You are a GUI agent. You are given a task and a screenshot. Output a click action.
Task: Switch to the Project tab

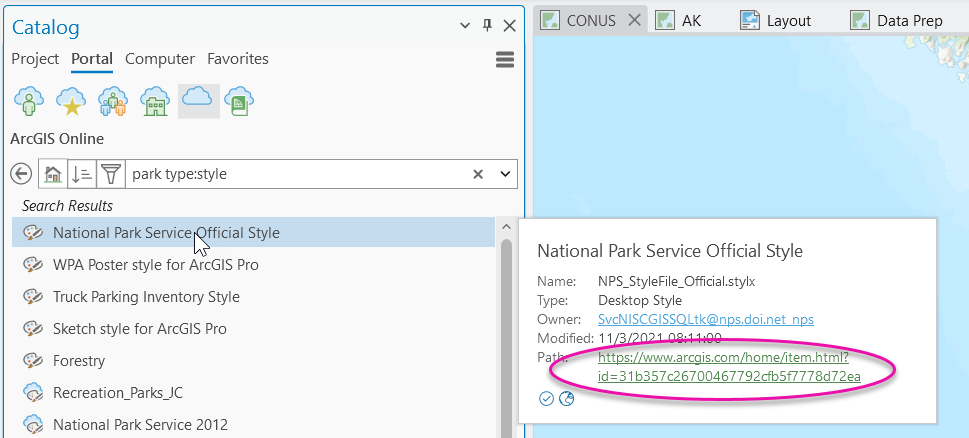35,59
